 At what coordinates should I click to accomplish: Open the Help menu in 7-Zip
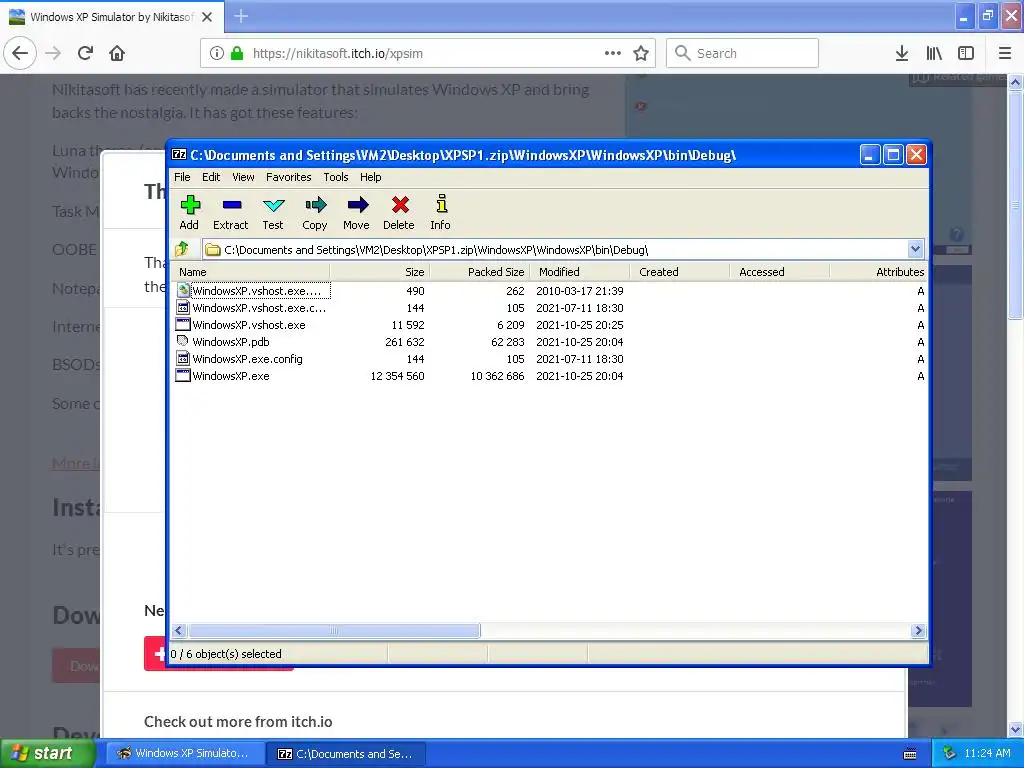point(370,177)
